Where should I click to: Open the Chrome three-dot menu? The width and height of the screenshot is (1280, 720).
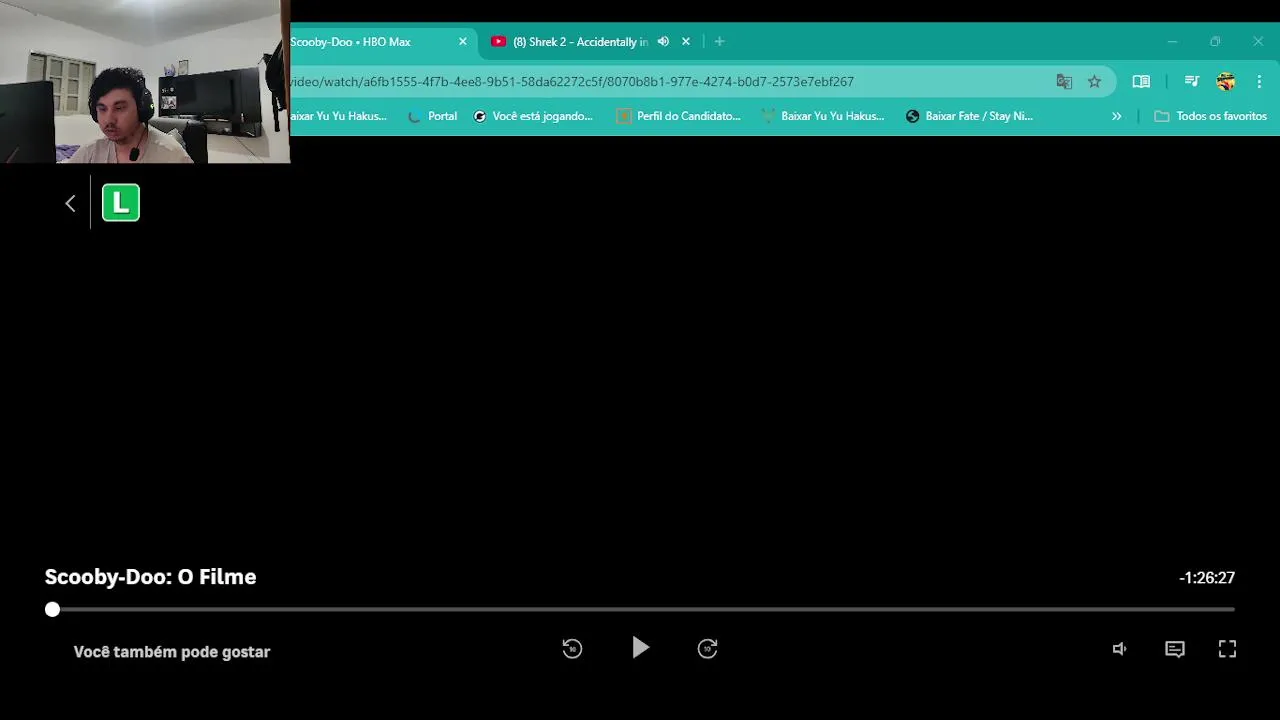tap(1259, 82)
